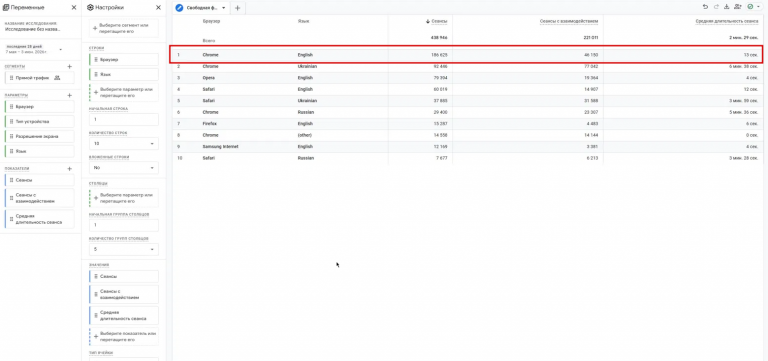Grab the Браузер handle in Переменные panel
Screen dimensions: 768x361
tap(11, 106)
